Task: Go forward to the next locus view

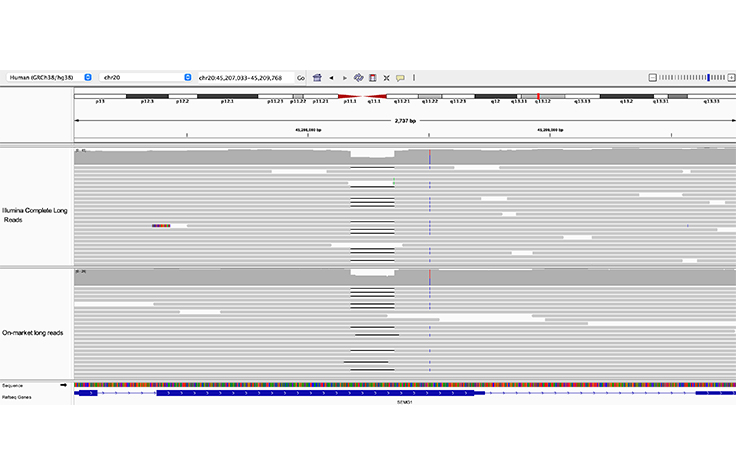Action: [344, 77]
